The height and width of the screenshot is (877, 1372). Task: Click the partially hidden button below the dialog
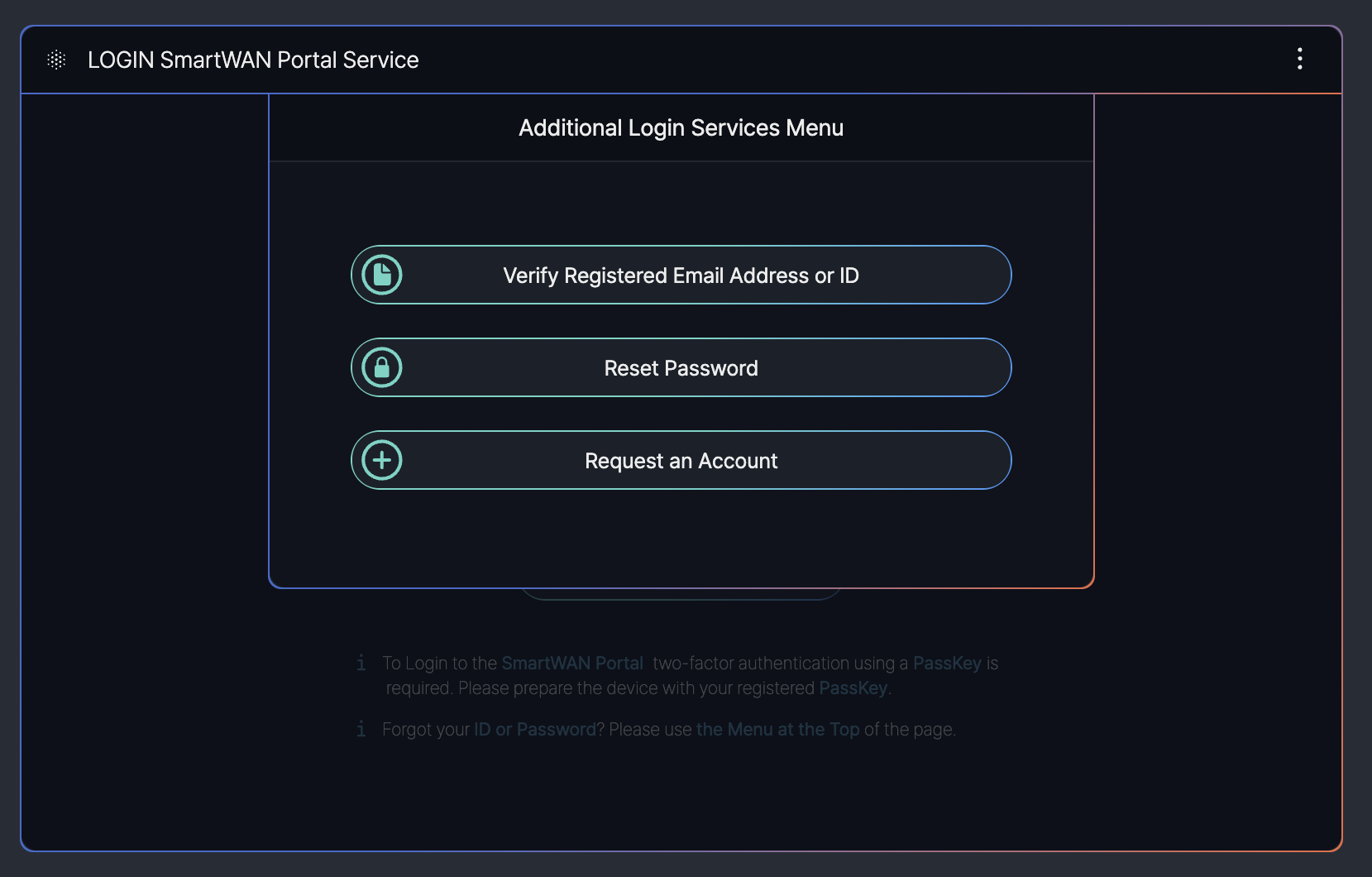(681, 594)
